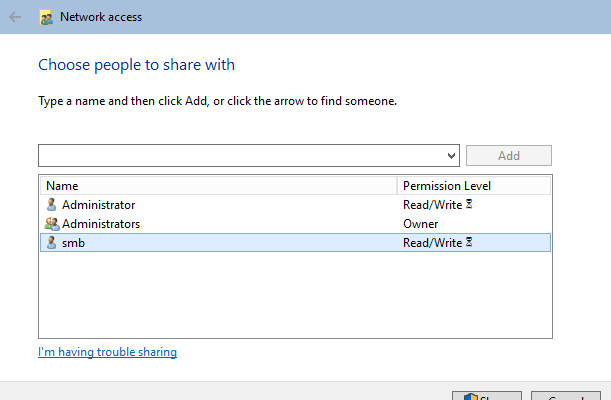Screen dimensions: 611x400
Task: Click the Add button
Action: (509, 156)
